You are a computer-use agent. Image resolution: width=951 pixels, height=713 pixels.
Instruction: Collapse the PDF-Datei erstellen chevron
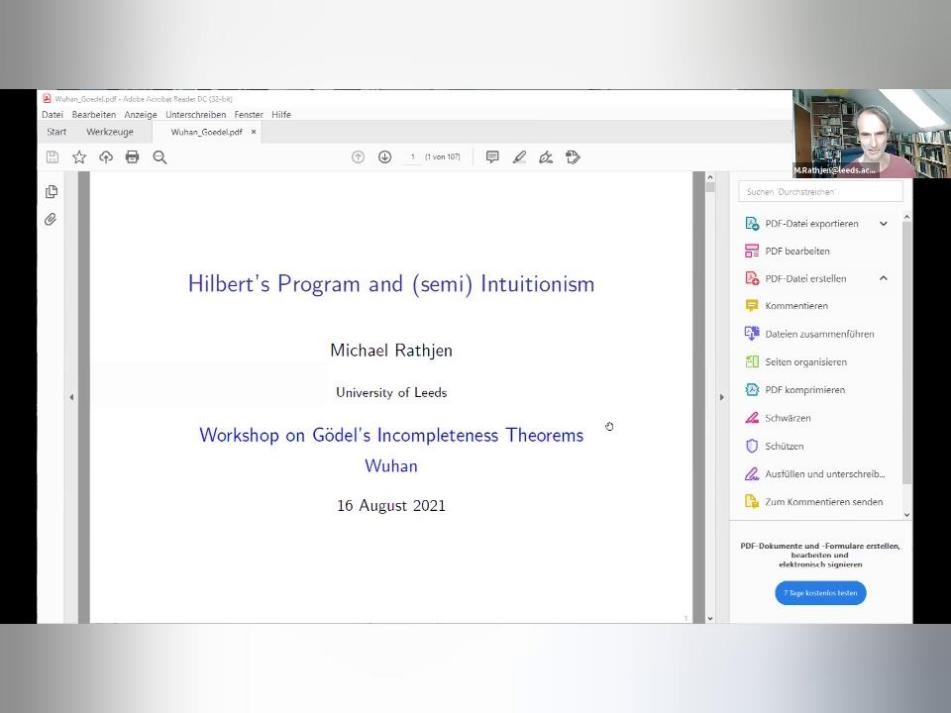coord(883,279)
